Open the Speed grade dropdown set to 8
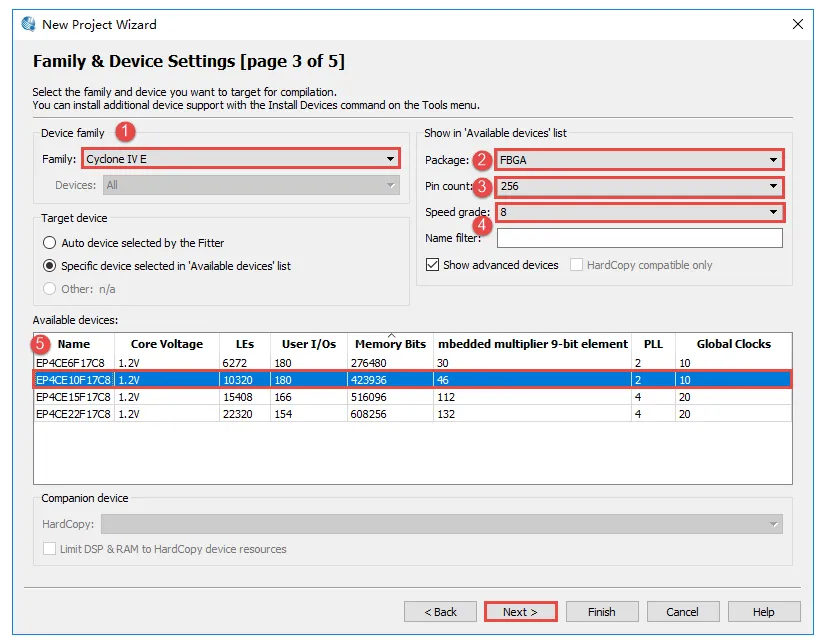Image resolution: width=824 pixels, height=644 pixels. tap(639, 212)
